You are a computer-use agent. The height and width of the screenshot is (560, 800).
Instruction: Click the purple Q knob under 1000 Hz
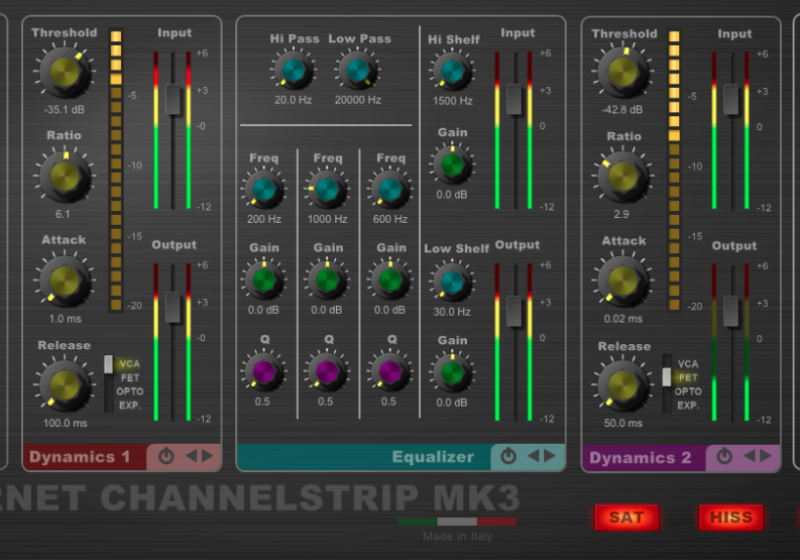pyautogui.click(x=327, y=372)
